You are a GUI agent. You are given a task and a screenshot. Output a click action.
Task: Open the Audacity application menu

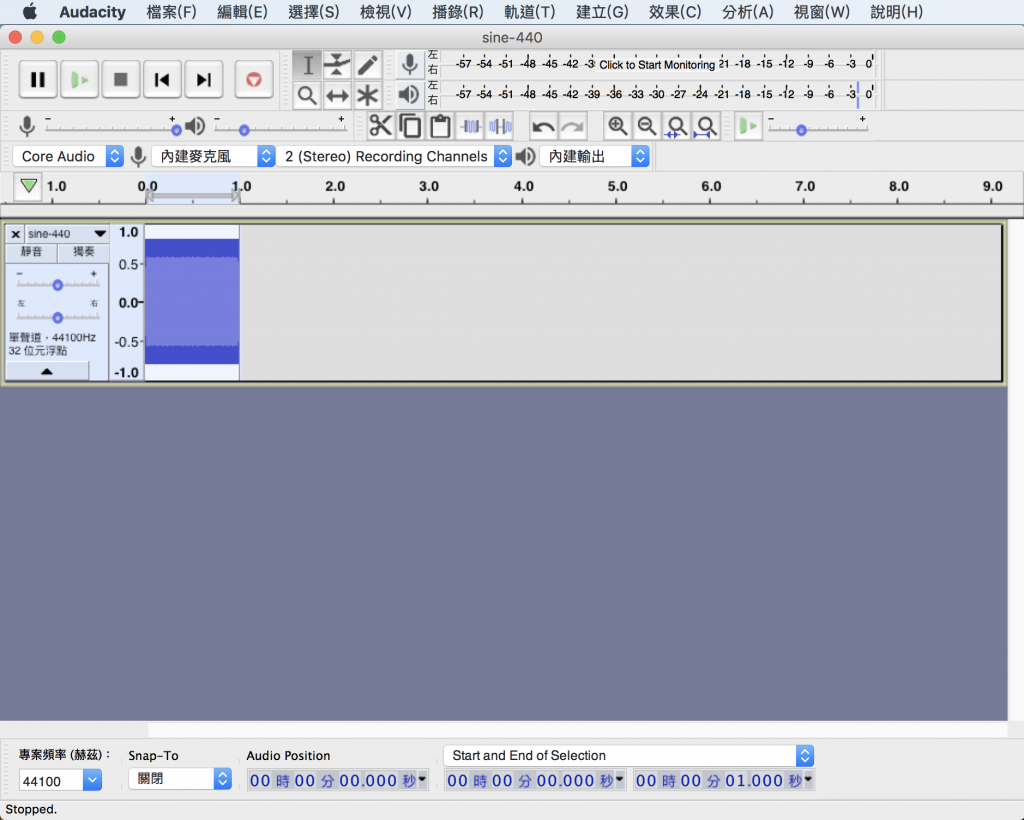pos(92,12)
